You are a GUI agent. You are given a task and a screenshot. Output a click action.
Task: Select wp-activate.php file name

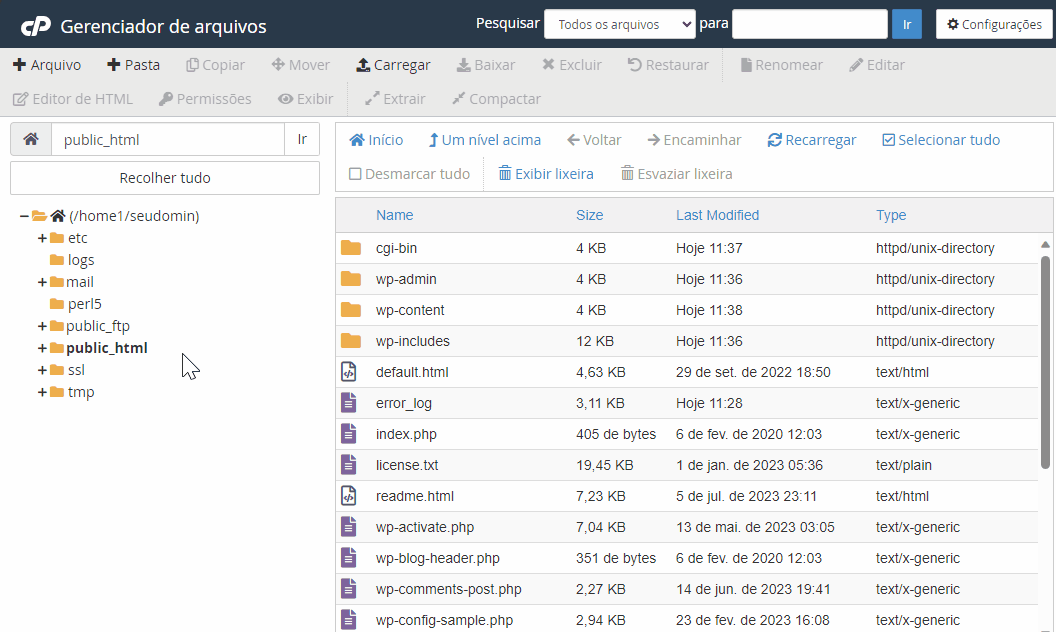(425, 528)
